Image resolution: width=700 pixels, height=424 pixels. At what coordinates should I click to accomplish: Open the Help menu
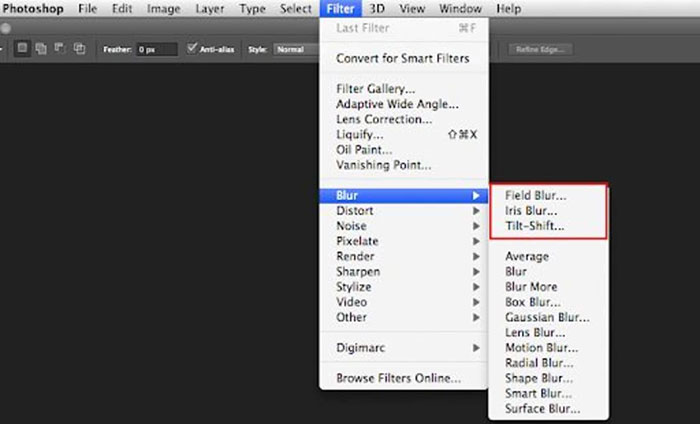(x=508, y=8)
